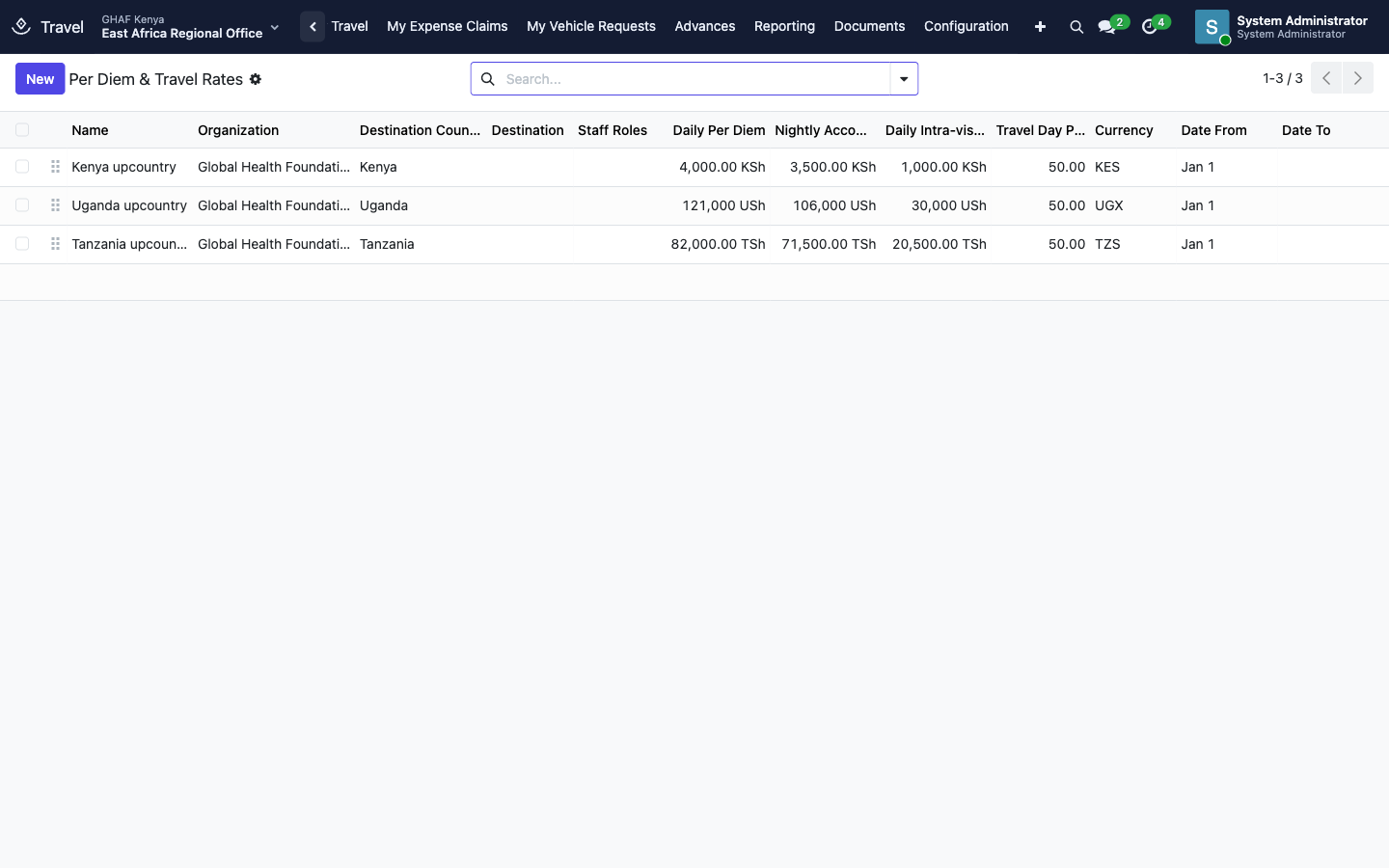This screenshot has width=1389, height=868.
Task: Grab the drag handle for Kenya upcountry
Action: 55,167
